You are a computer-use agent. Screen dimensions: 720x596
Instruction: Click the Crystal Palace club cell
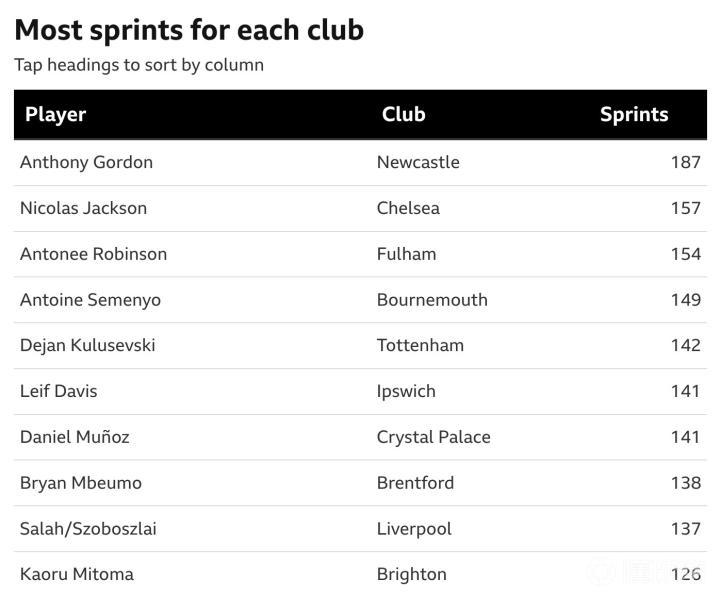(433, 437)
